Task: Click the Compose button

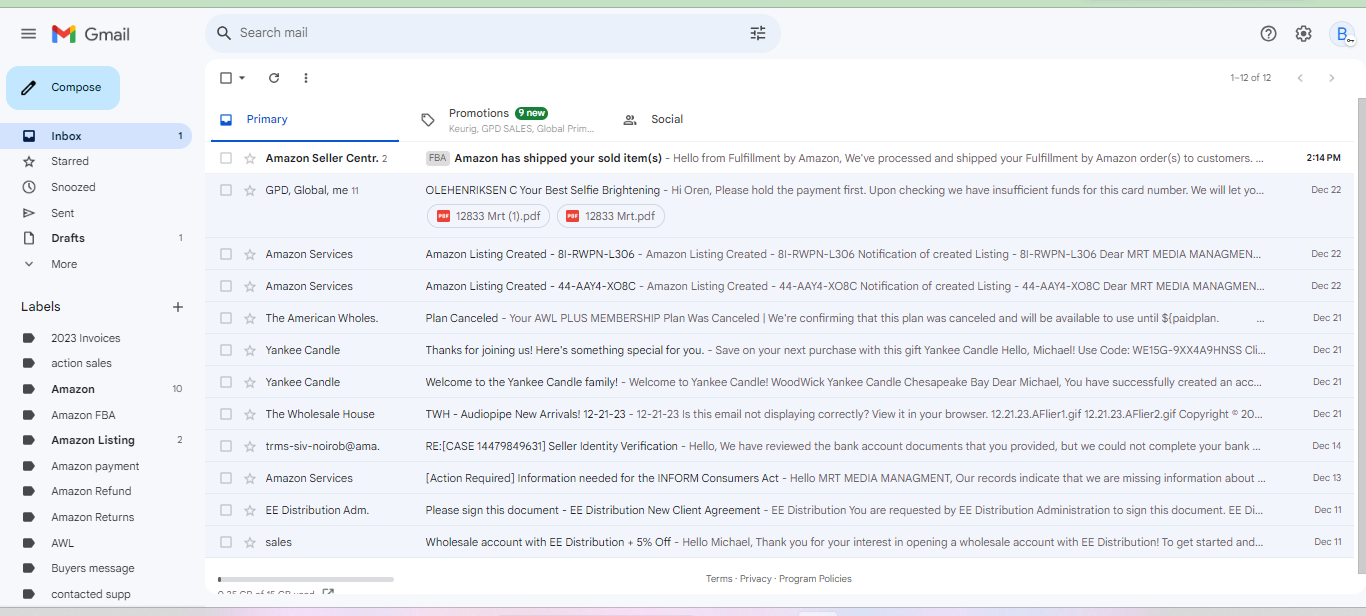Action: click(63, 88)
